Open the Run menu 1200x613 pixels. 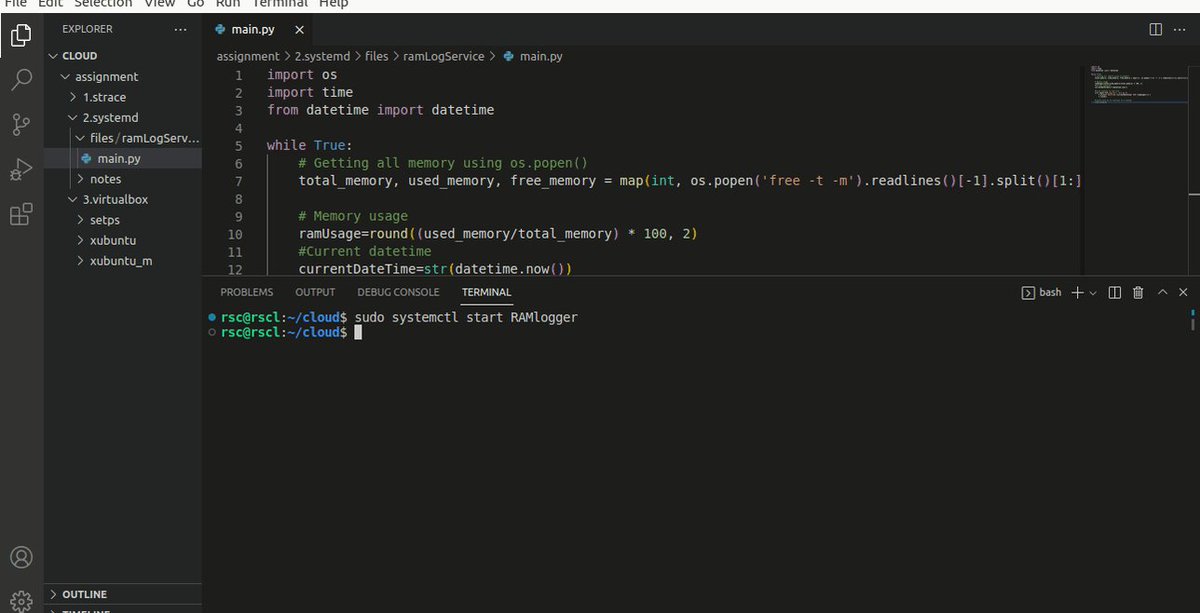[228, 4]
